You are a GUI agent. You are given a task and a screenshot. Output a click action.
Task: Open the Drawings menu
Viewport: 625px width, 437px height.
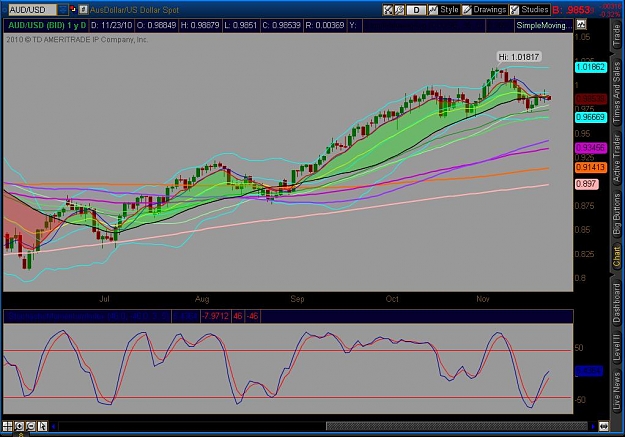[x=484, y=10]
